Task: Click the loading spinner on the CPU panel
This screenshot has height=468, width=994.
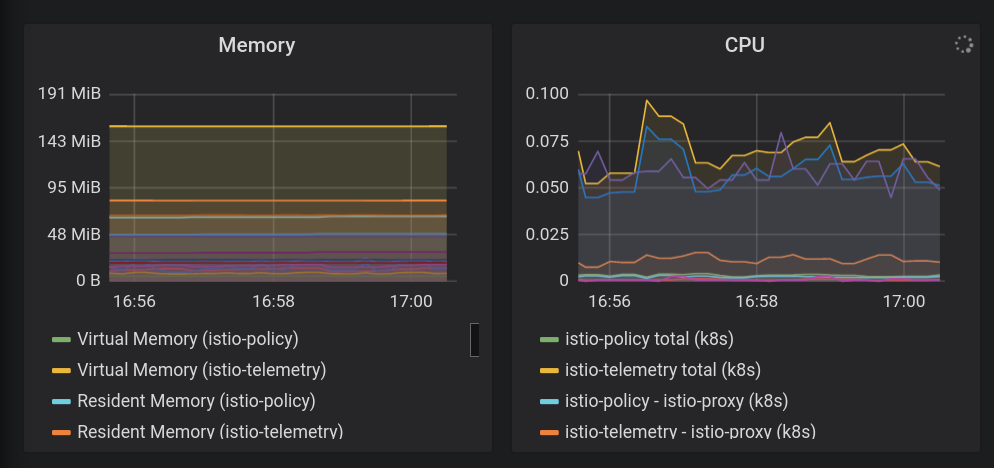Action: 963,45
